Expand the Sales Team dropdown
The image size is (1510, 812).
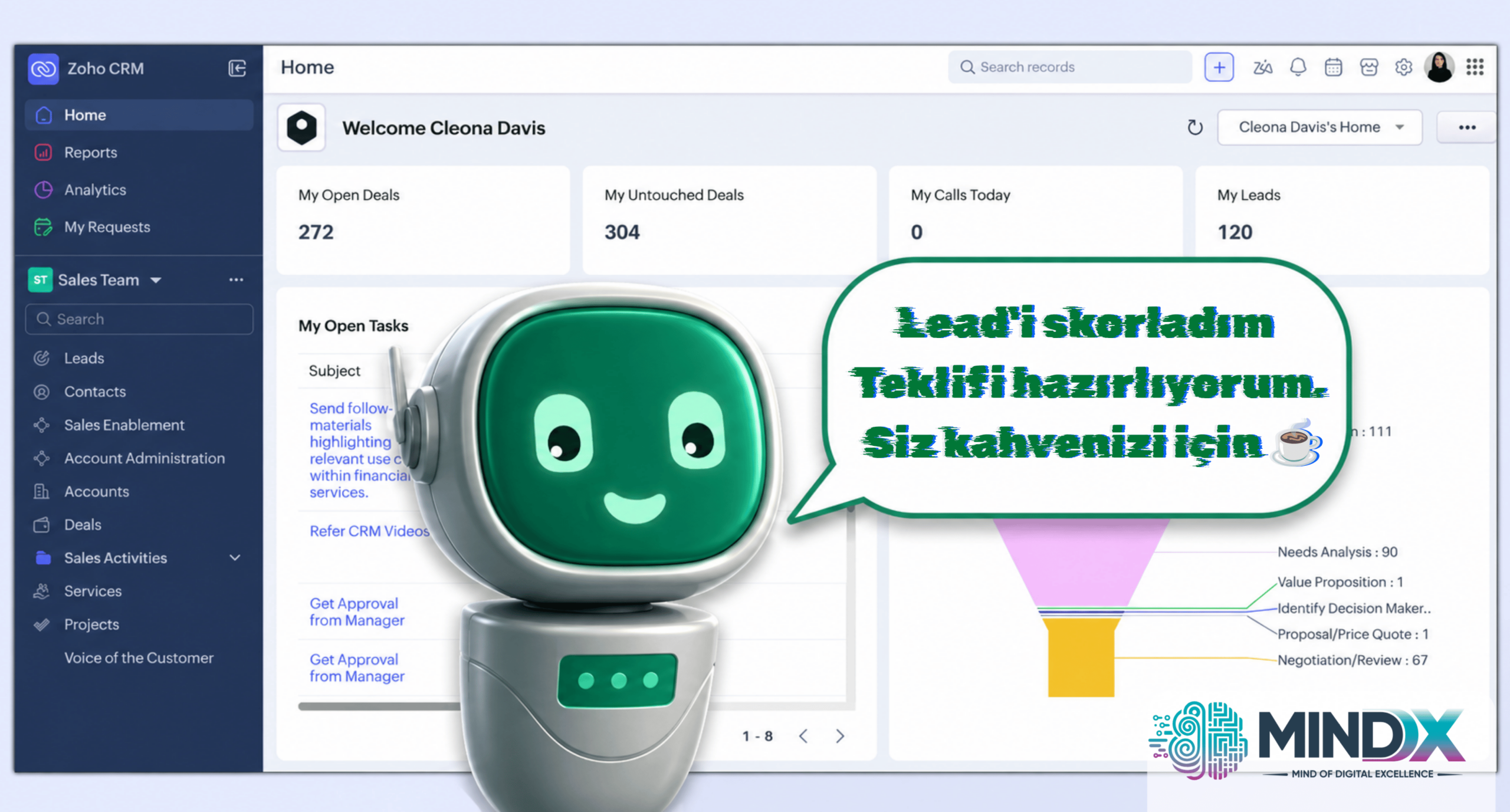(x=156, y=280)
